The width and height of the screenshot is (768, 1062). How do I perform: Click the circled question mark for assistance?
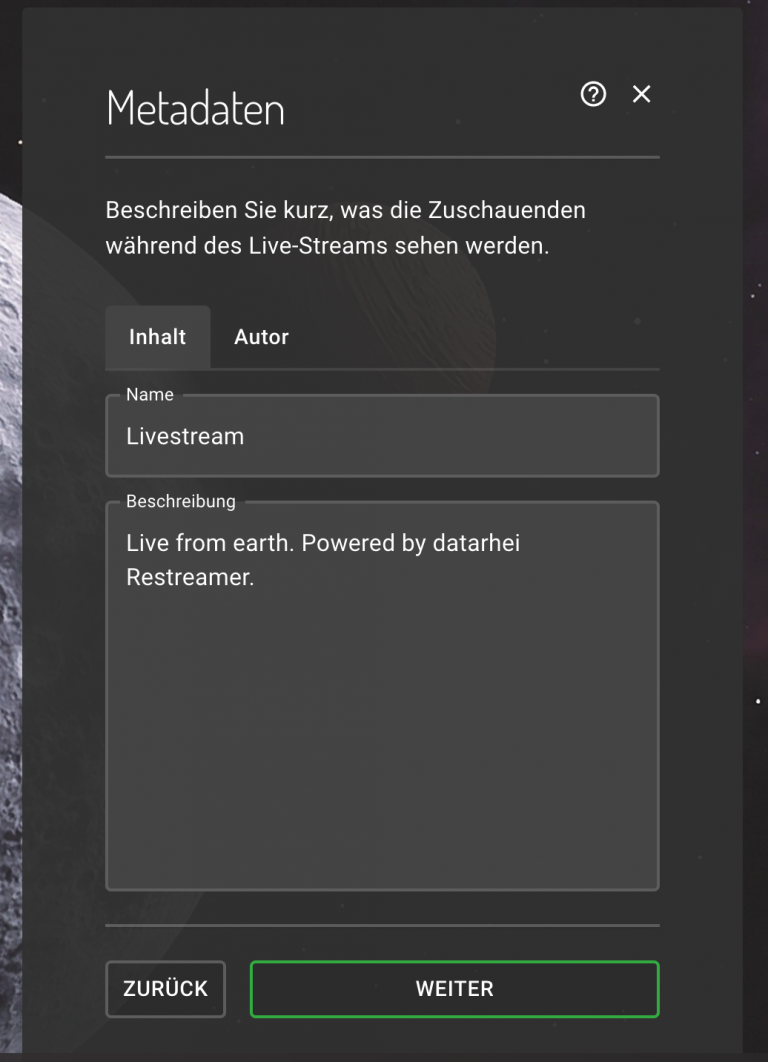pos(593,94)
